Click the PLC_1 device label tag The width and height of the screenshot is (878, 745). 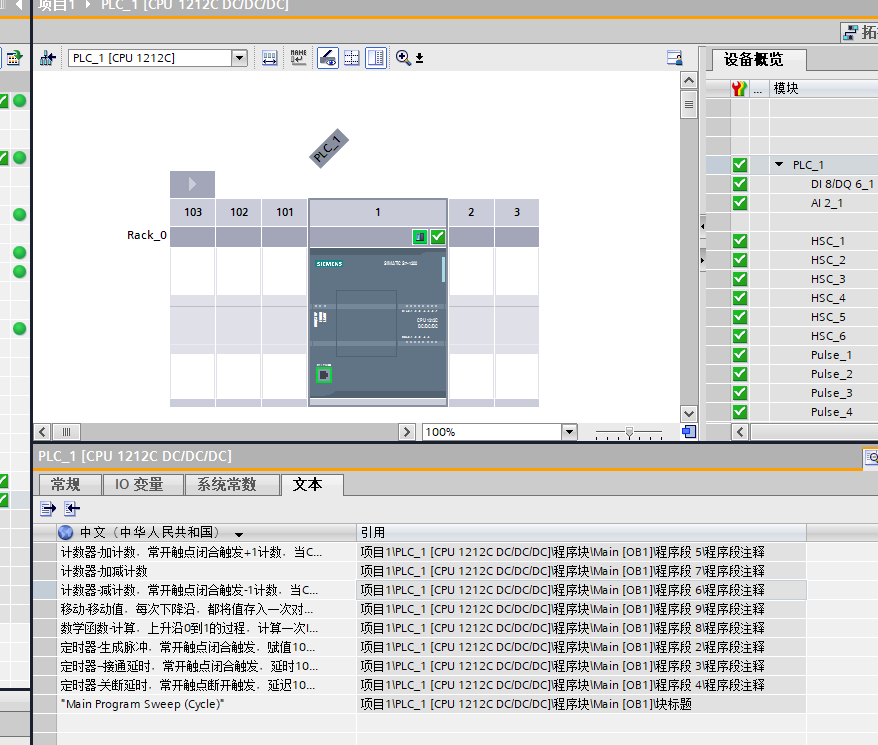click(x=329, y=148)
